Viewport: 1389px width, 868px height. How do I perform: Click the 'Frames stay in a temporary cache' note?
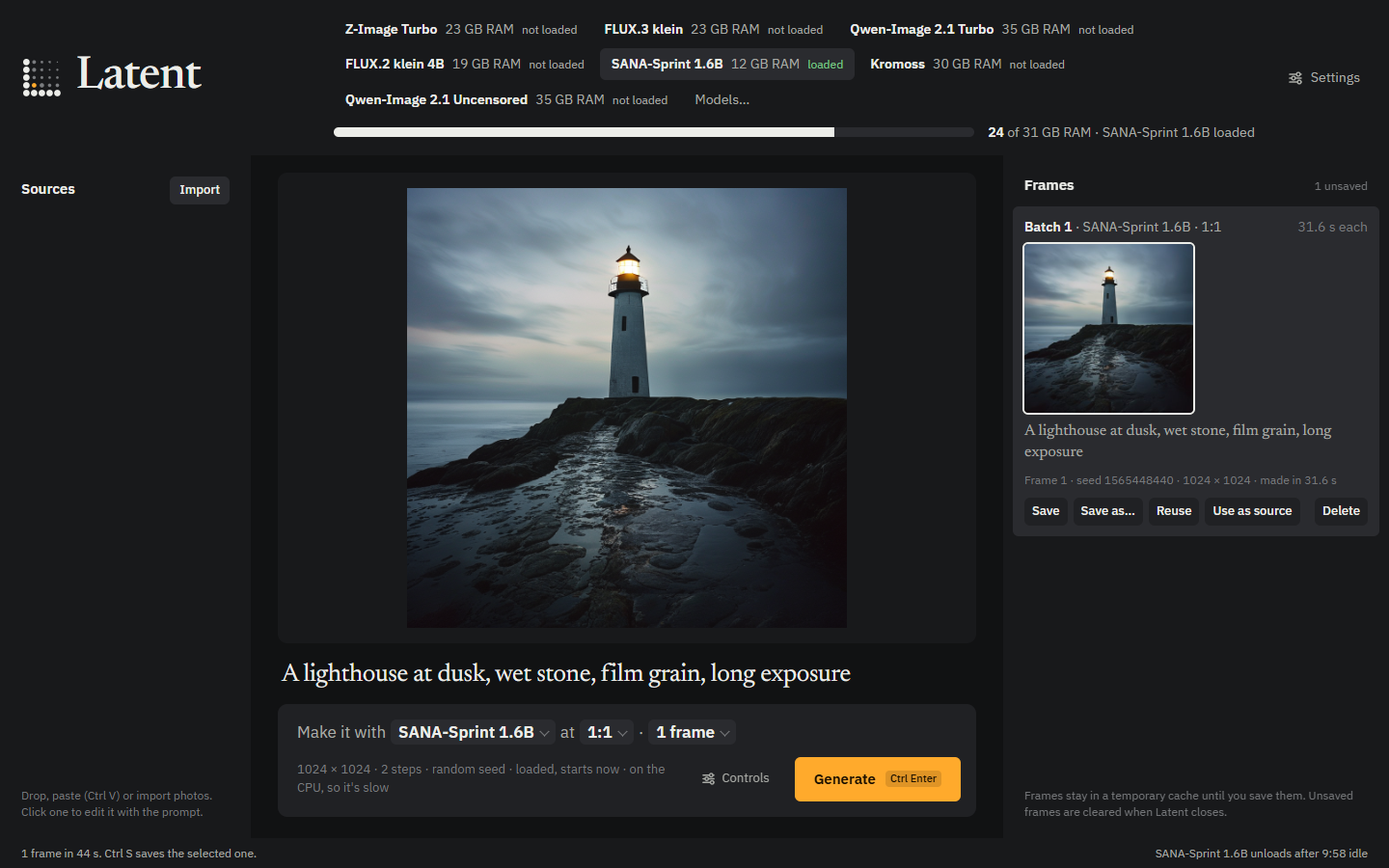click(x=1188, y=804)
